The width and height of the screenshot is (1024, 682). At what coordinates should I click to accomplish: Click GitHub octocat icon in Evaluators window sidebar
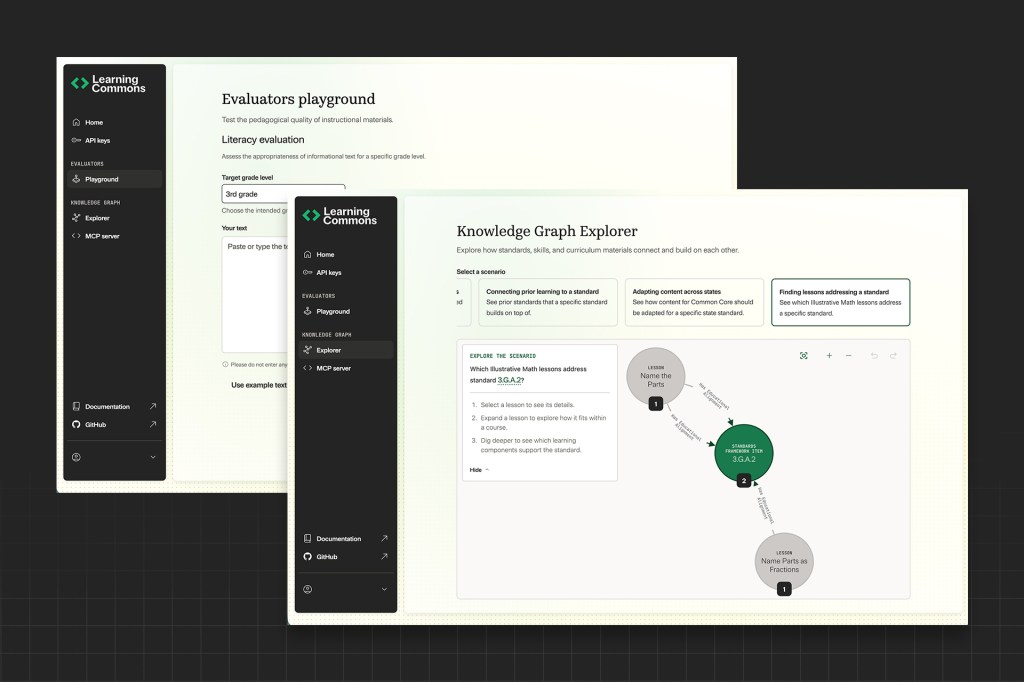pos(76,425)
